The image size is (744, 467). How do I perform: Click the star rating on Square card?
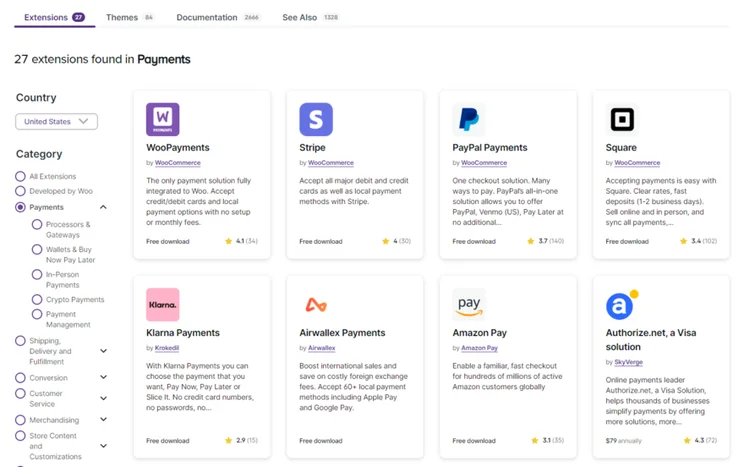[x=698, y=241]
